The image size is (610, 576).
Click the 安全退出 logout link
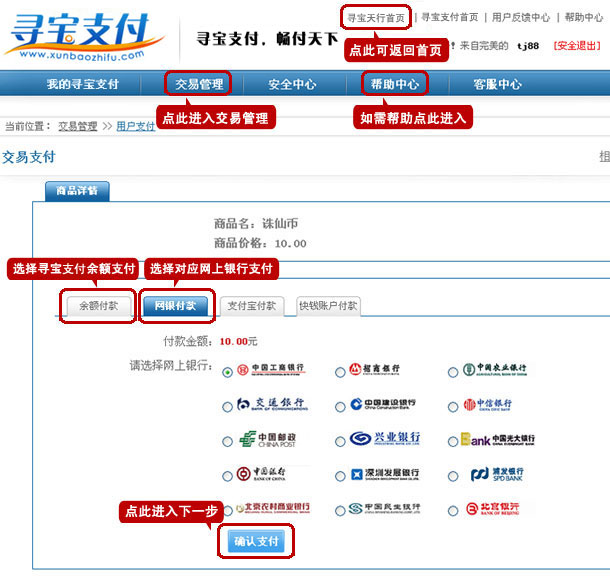pyautogui.click(x=578, y=46)
